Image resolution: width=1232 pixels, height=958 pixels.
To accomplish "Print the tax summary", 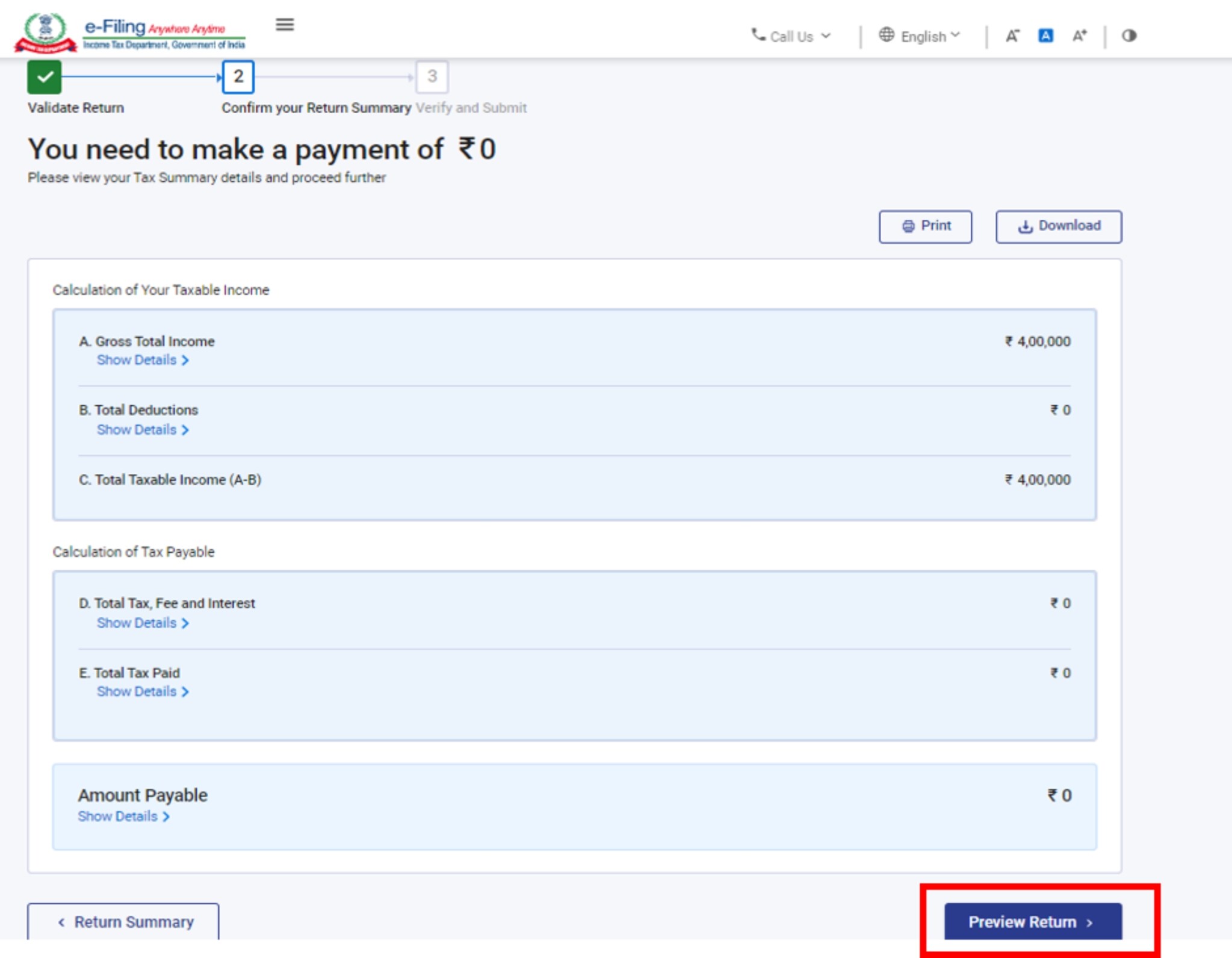I will tap(925, 226).
